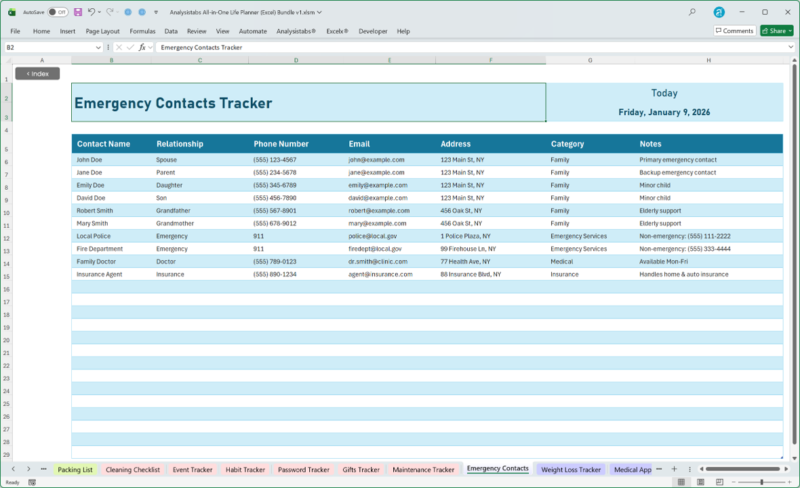Viewport: 800px width, 488px height.
Task: Switch to Page Layout view icon
Action: point(701,482)
